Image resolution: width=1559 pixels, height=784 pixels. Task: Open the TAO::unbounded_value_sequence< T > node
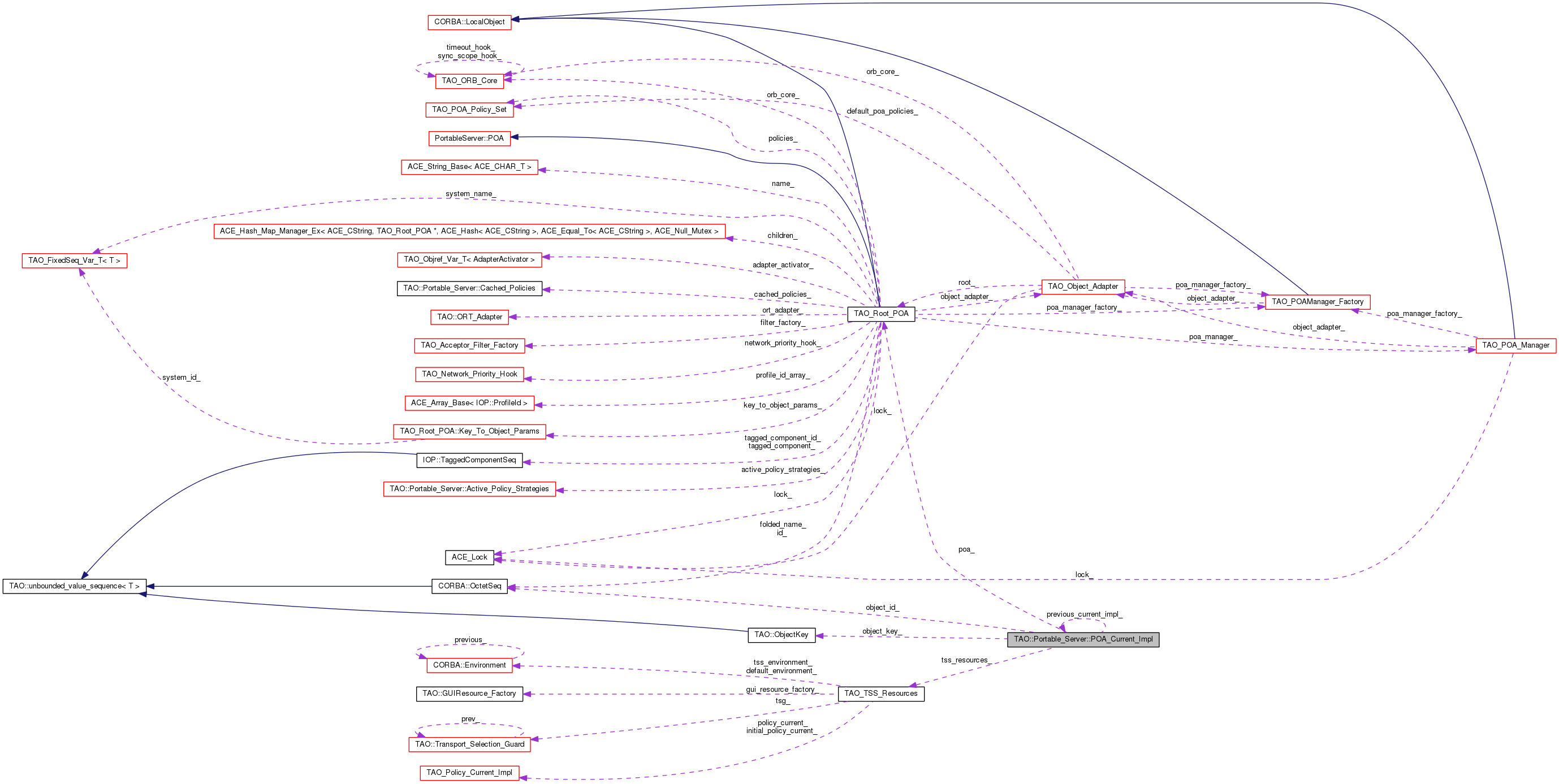(x=74, y=586)
